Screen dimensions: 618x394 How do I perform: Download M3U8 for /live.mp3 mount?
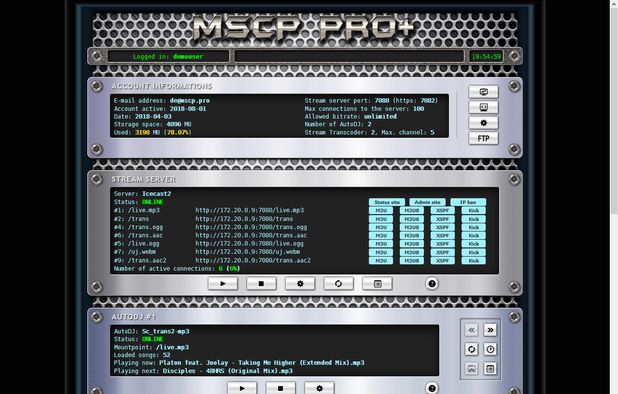[411, 210]
